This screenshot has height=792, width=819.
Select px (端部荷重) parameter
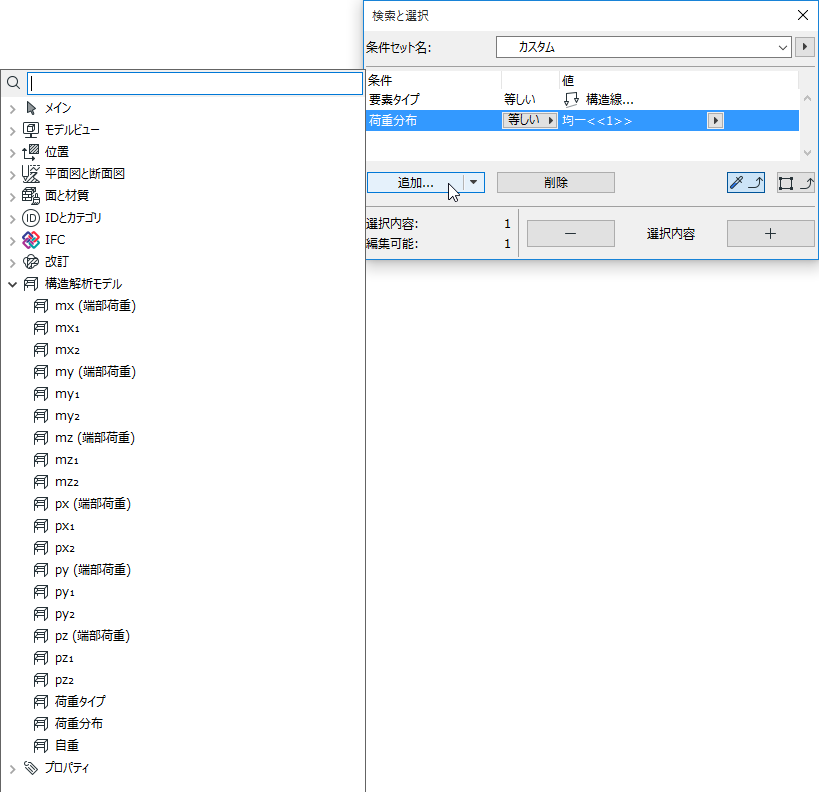pyautogui.click(x=92, y=504)
